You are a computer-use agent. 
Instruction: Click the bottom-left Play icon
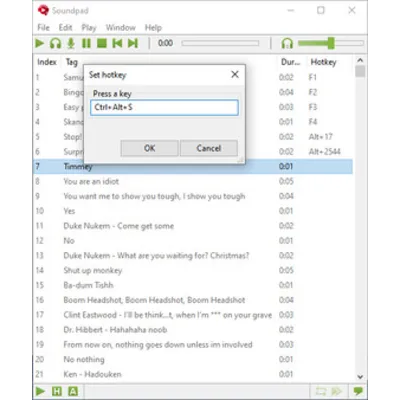click(40, 391)
